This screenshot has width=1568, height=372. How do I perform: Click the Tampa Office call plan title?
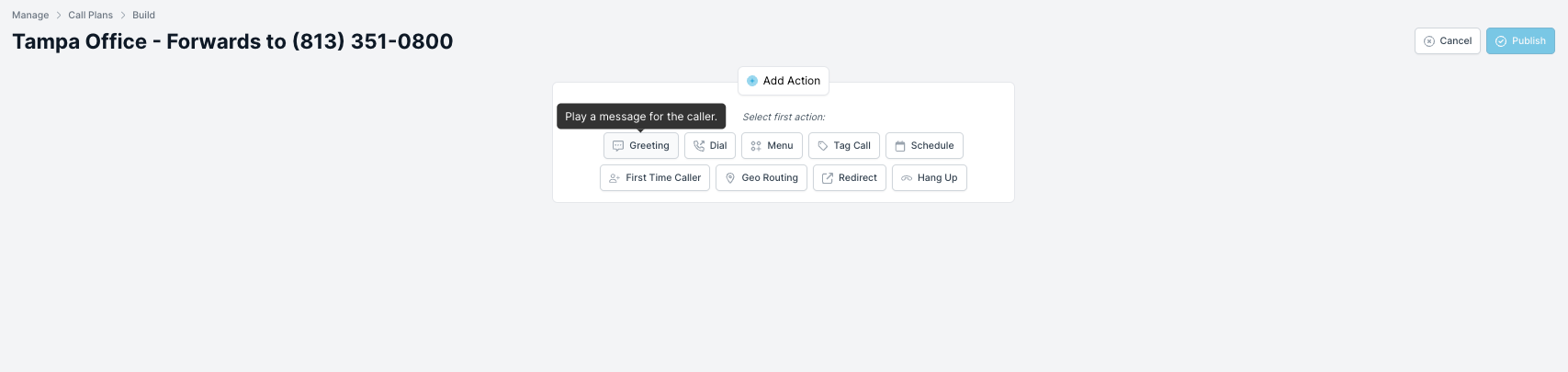pyautogui.click(x=232, y=41)
